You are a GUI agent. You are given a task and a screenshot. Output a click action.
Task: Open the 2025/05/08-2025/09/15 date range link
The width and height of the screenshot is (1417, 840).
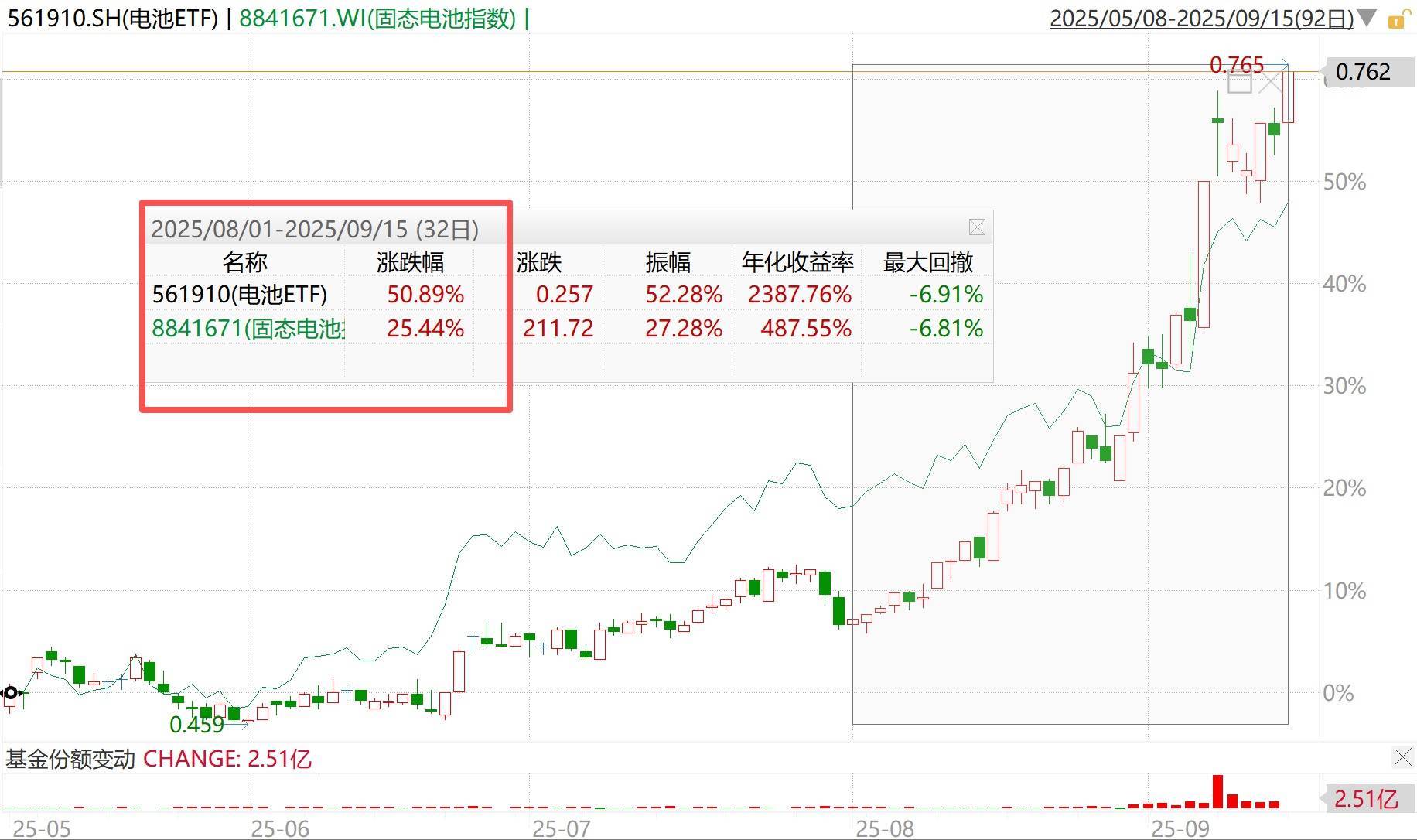[1201, 18]
